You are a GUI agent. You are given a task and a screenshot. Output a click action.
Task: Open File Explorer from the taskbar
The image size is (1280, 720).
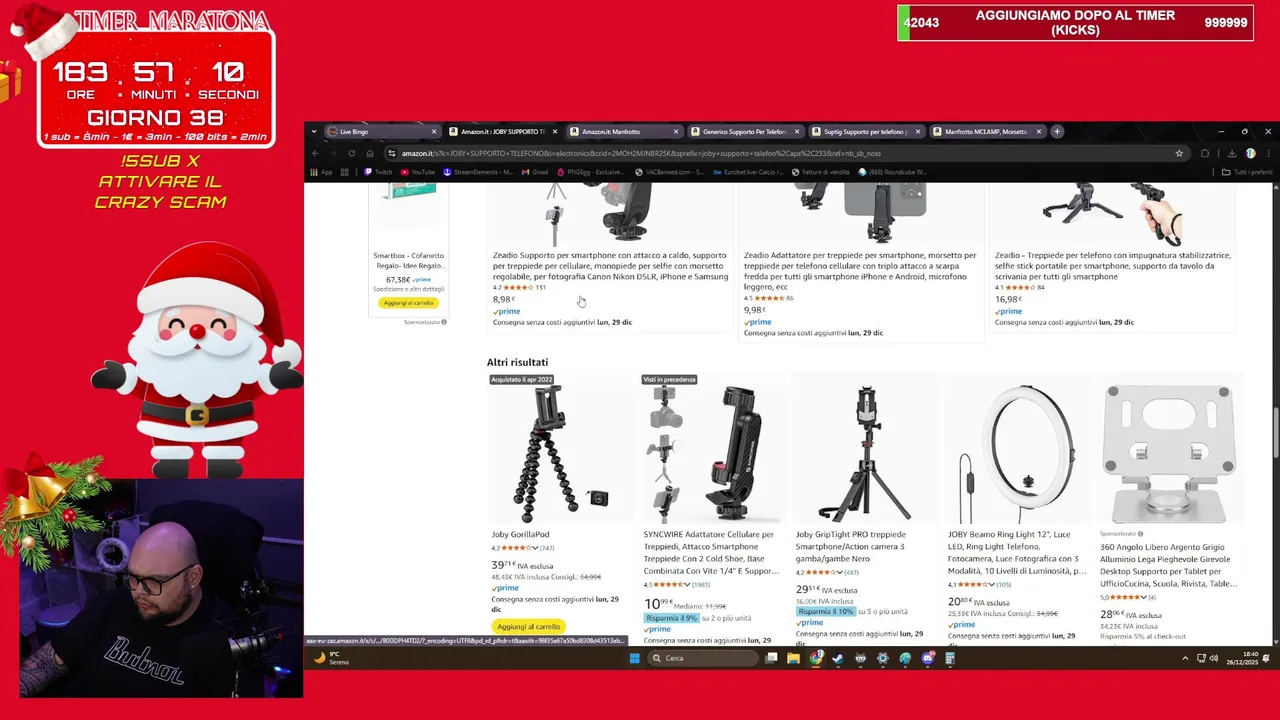coord(793,658)
